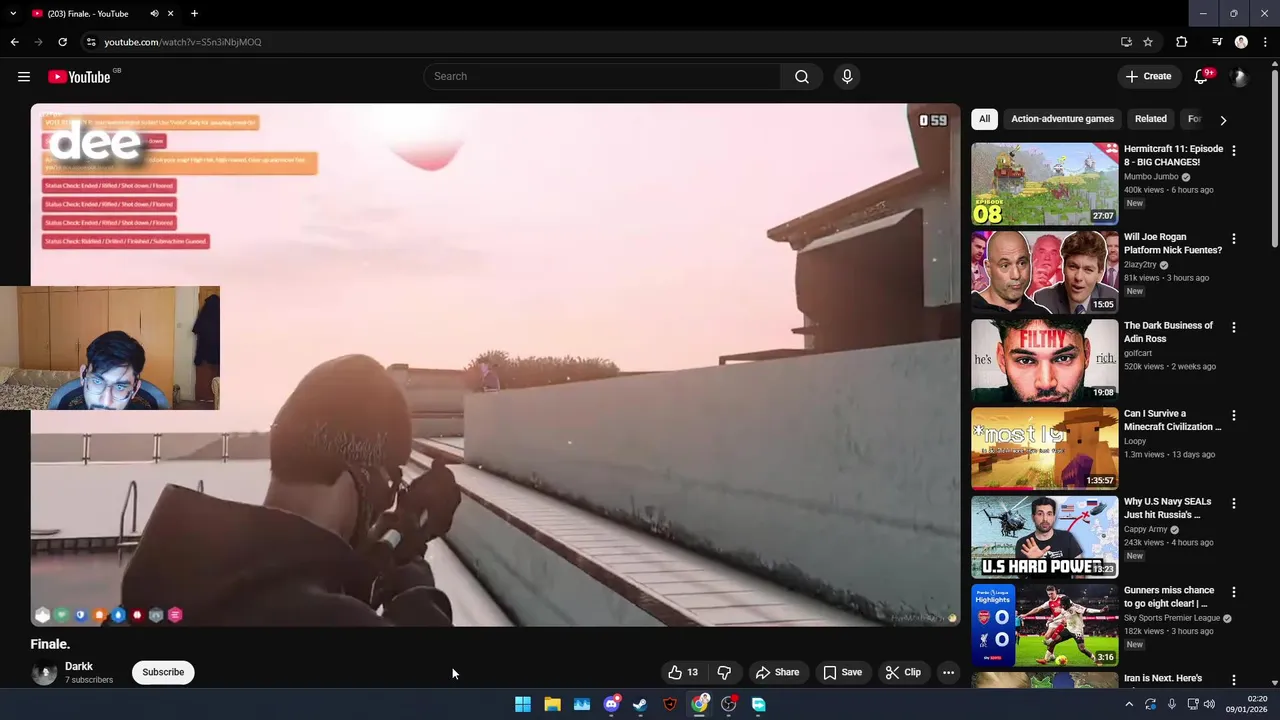This screenshot has width=1280, height=720.
Task: Start voice search with microphone icon
Action: [847, 77]
